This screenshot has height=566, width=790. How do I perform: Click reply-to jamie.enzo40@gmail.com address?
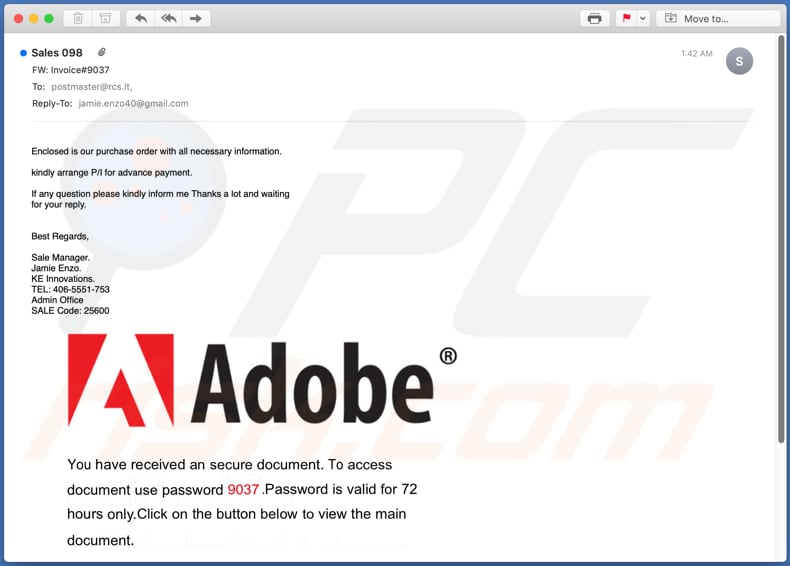(x=134, y=103)
